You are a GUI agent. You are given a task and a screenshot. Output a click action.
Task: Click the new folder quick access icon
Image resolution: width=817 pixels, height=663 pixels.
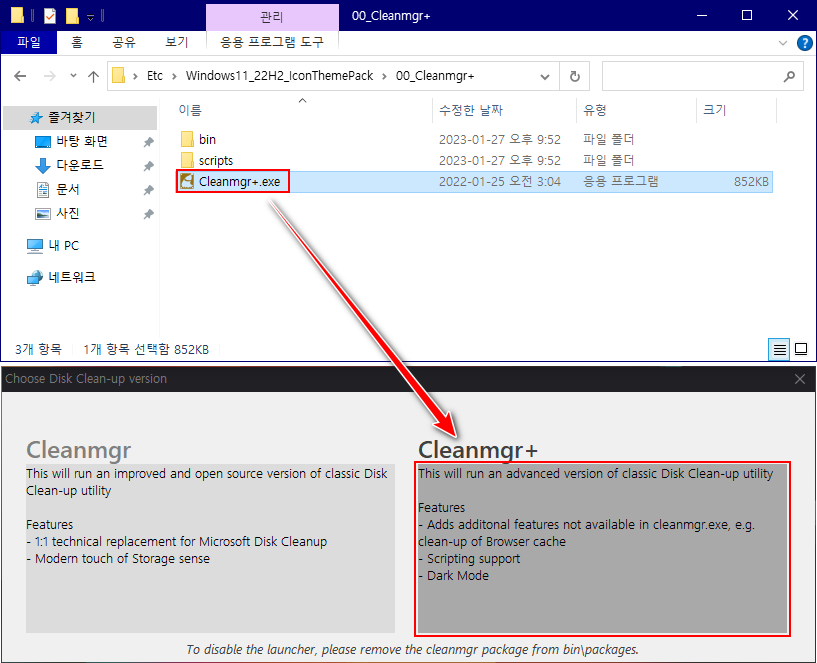[x=72, y=16]
